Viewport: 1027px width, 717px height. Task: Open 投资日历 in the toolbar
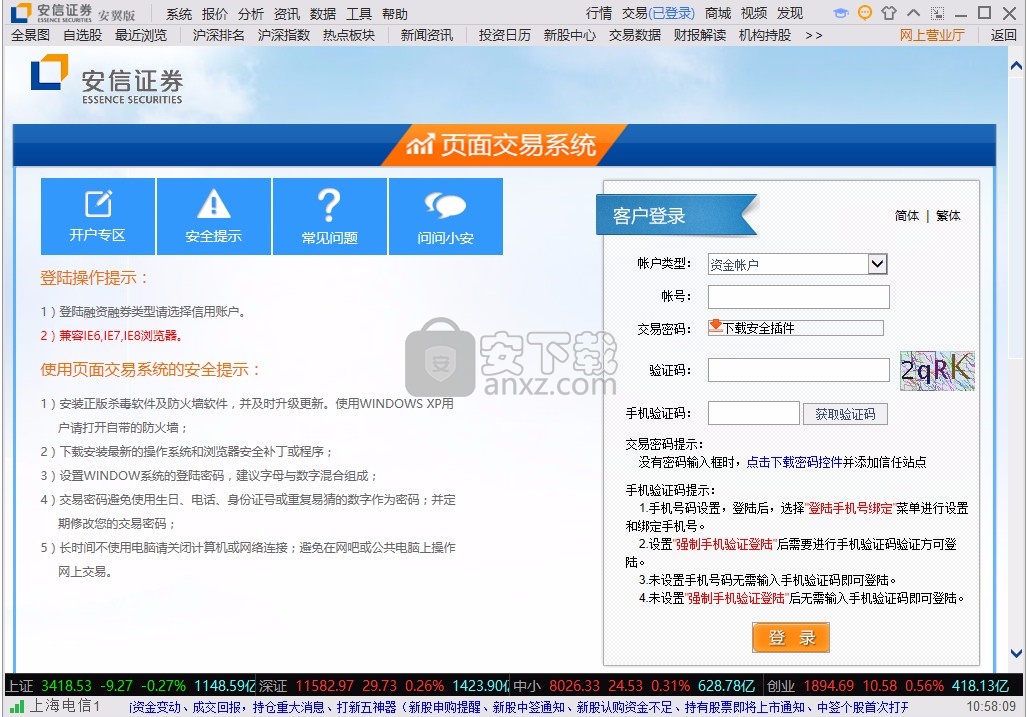coord(504,35)
